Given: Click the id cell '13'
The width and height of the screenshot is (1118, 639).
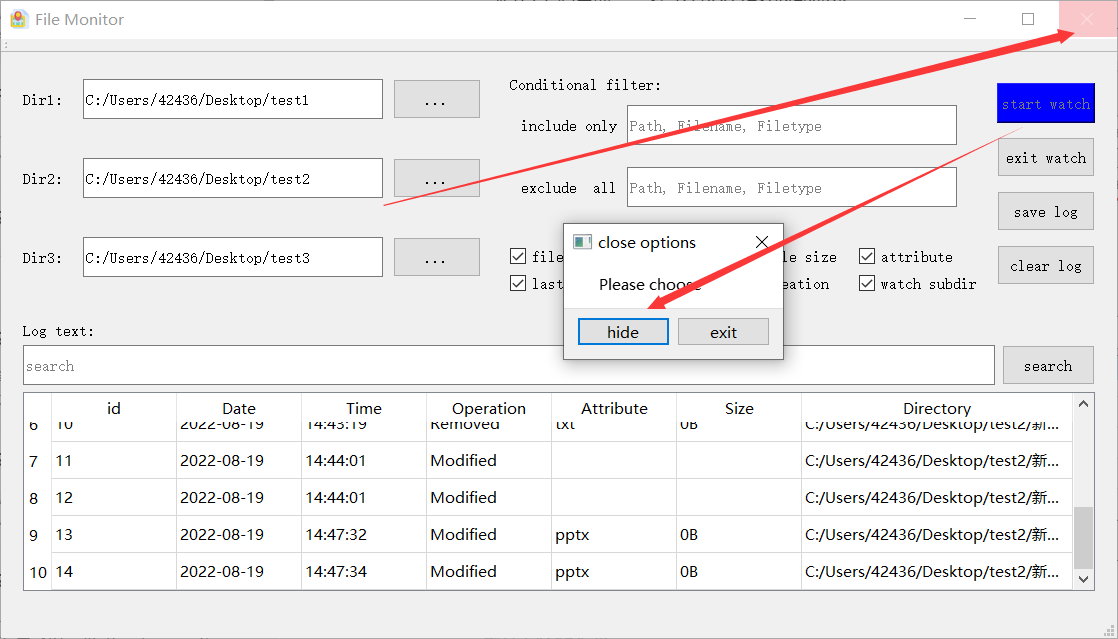Looking at the screenshot, I should click(114, 535).
